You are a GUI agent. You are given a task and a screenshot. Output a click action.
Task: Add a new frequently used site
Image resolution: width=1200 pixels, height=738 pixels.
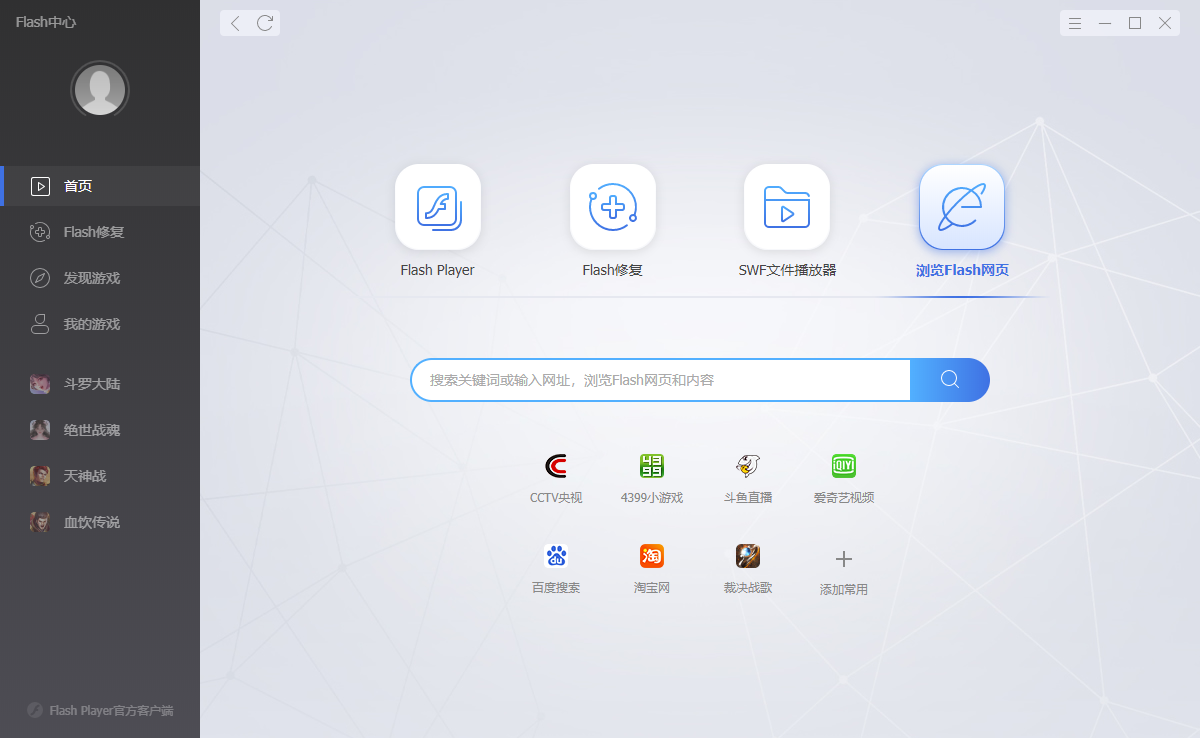pyautogui.click(x=843, y=567)
